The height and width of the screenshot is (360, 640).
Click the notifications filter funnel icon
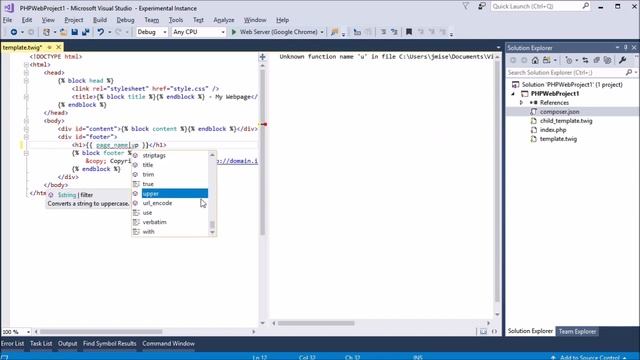[466, 6]
